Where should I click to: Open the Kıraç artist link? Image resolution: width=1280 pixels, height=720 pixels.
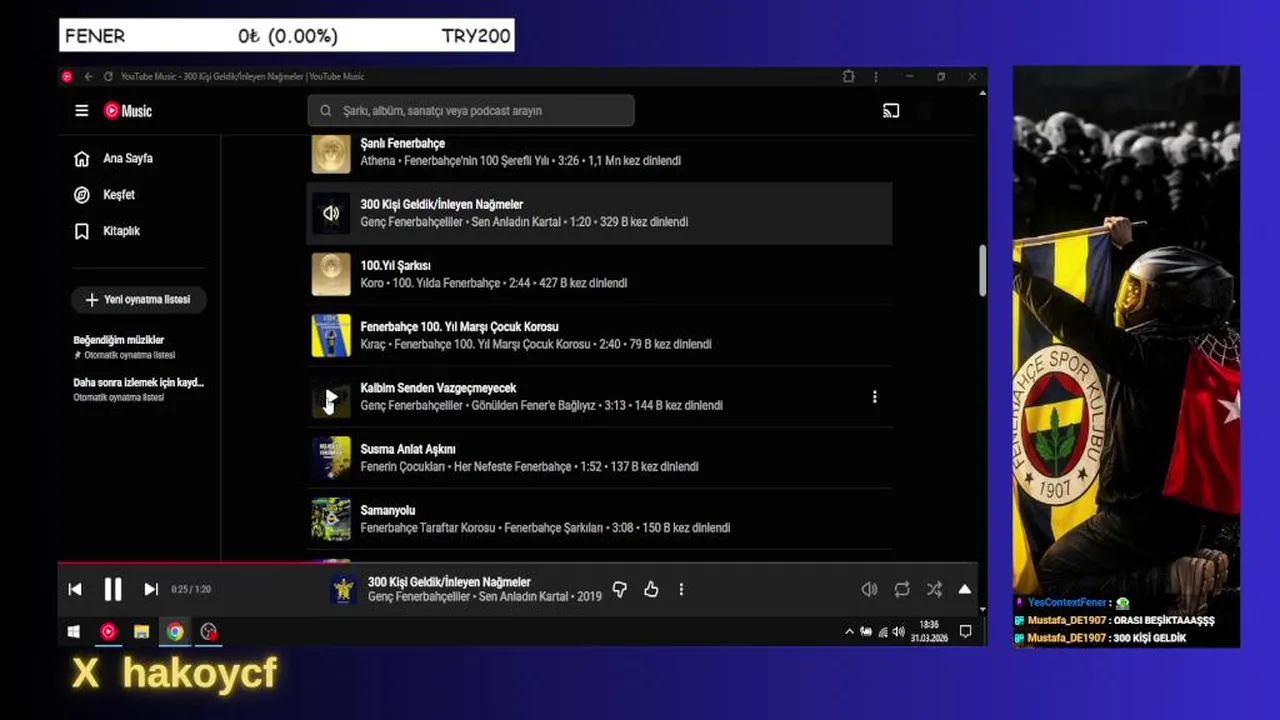click(x=373, y=344)
